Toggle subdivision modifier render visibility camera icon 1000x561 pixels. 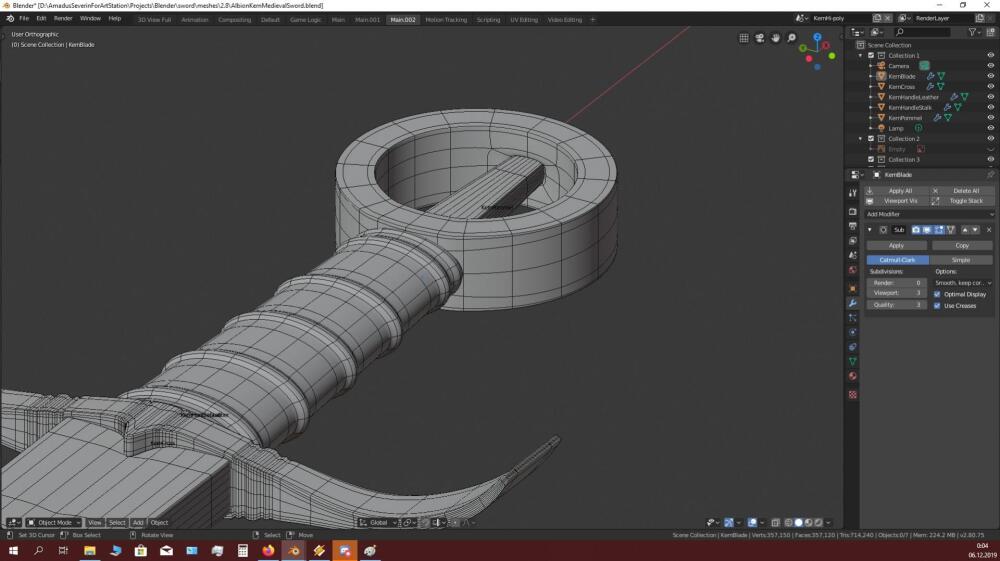pyautogui.click(x=916, y=230)
